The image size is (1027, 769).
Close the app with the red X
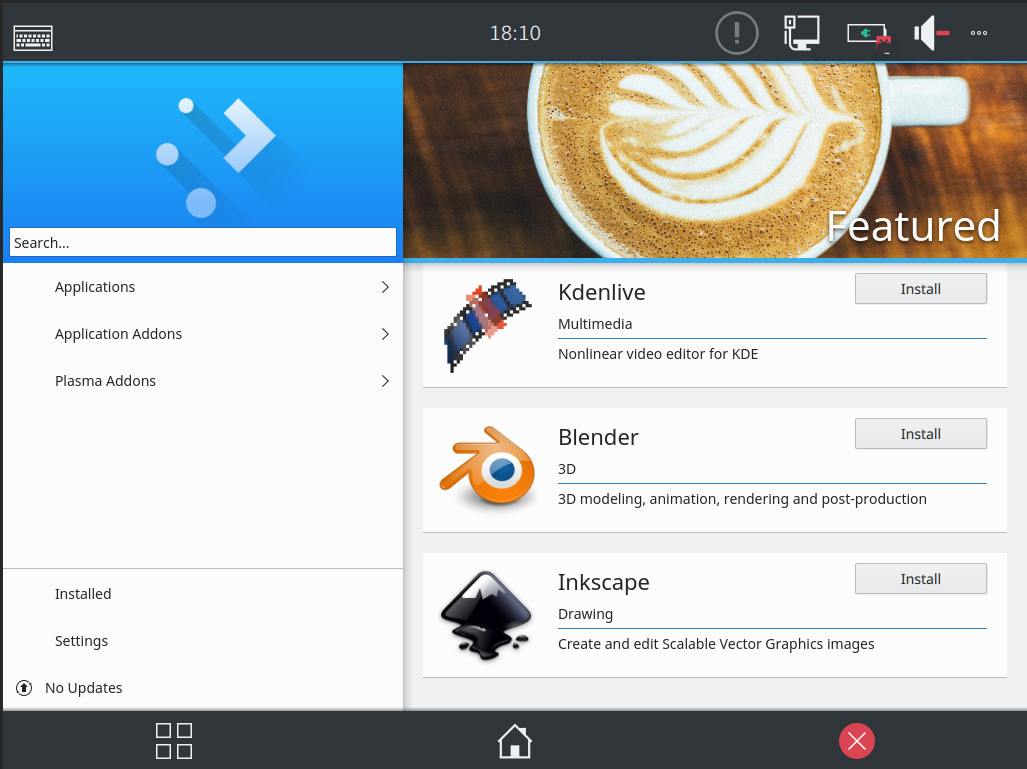(857, 741)
